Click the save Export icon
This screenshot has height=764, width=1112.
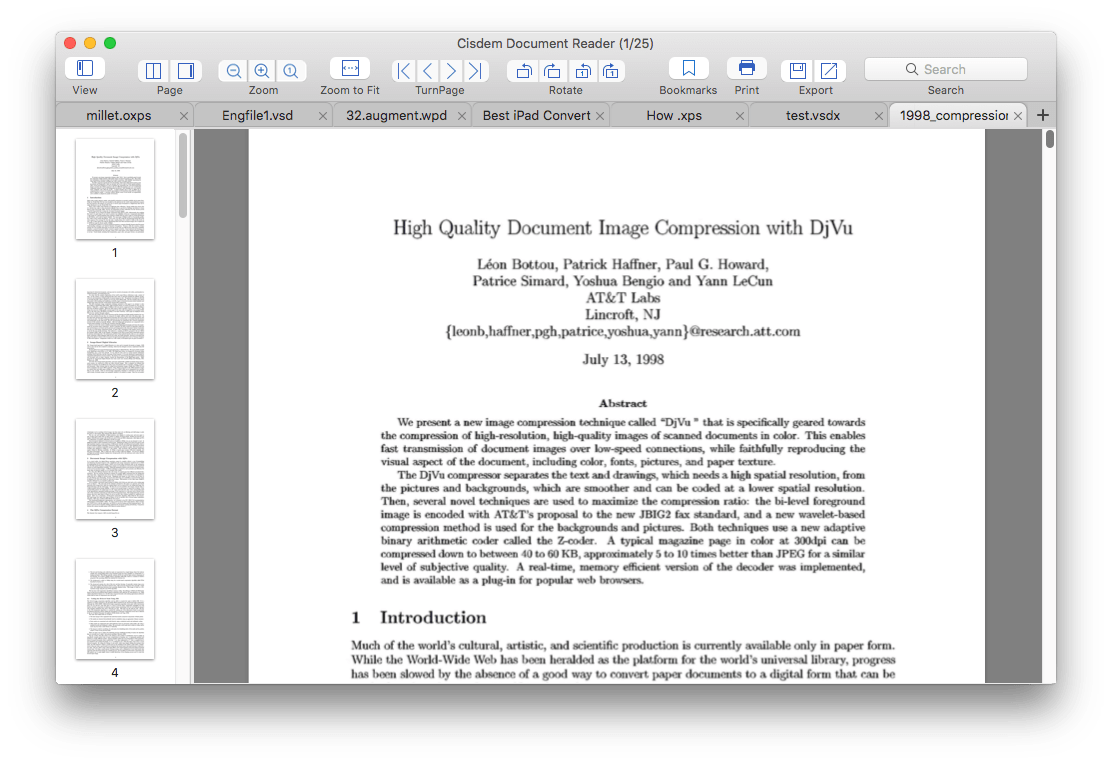[797, 70]
